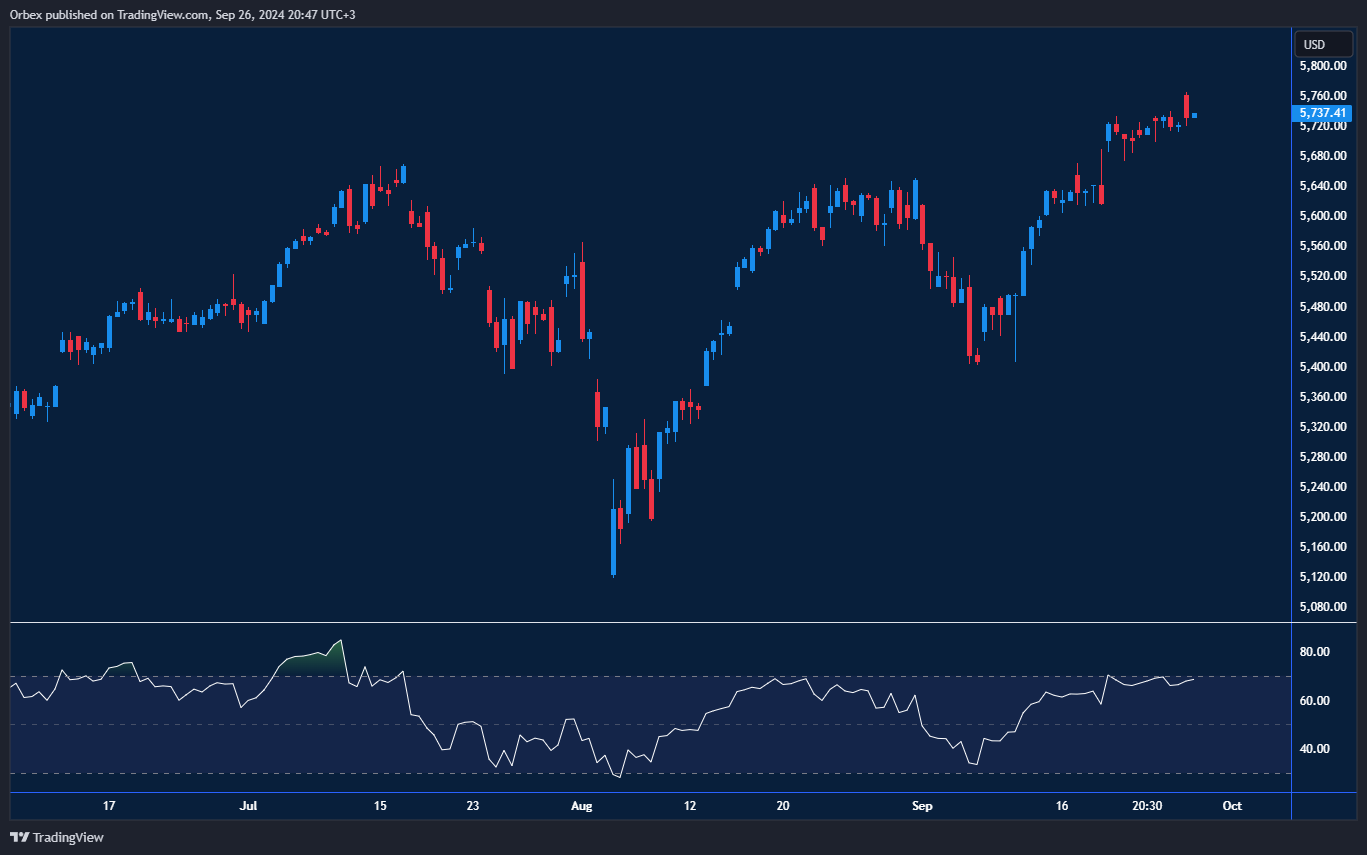Select the Jul date on time axis

pos(249,806)
